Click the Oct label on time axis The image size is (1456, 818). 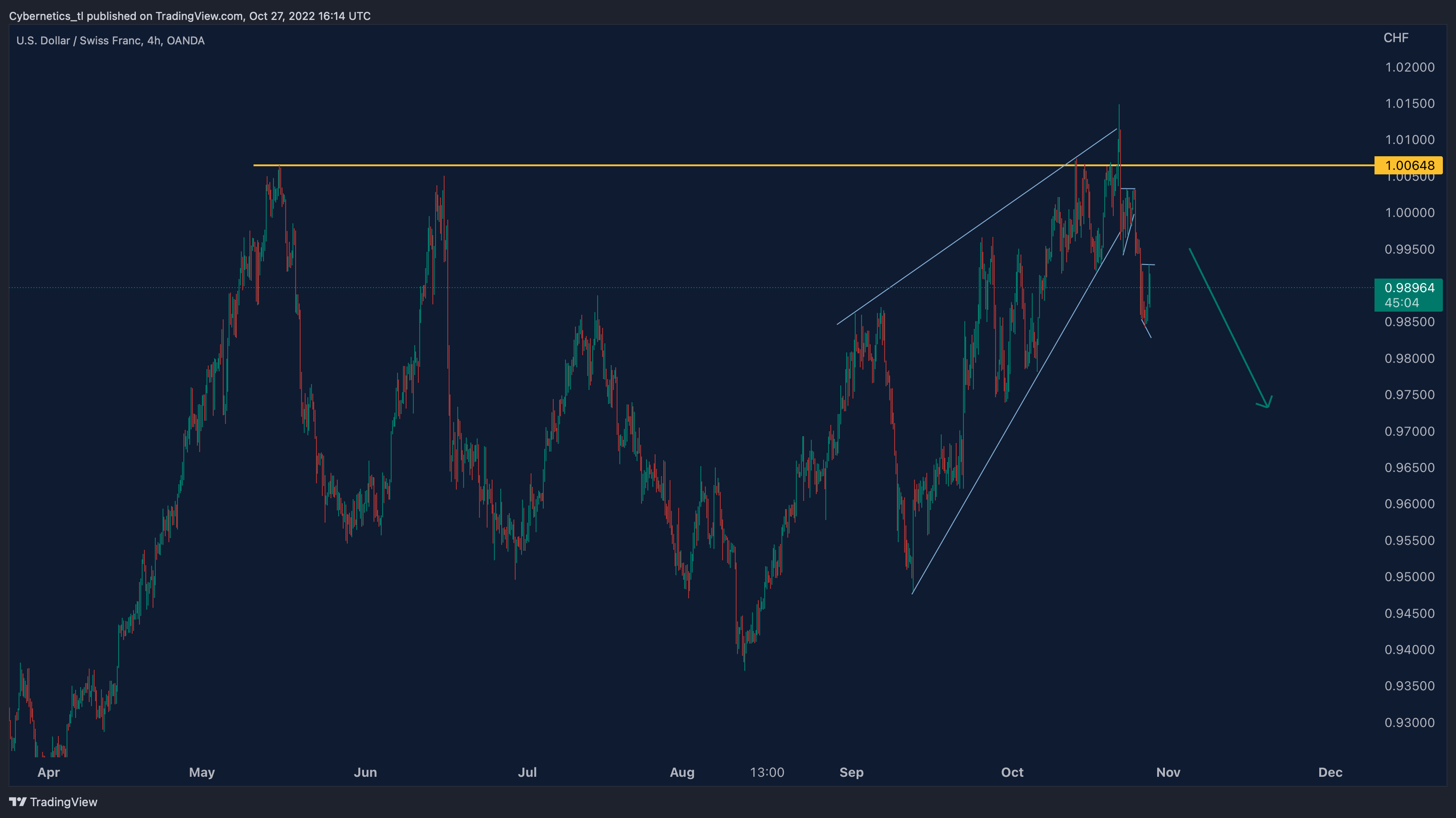(1012, 772)
